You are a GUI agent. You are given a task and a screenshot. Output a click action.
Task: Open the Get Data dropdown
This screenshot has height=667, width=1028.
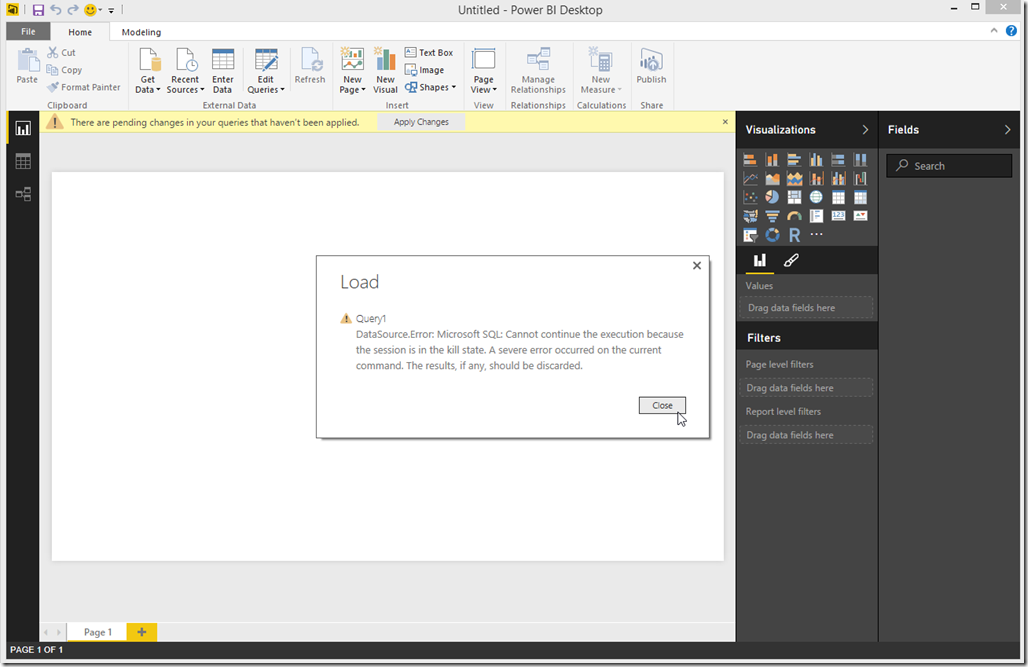[x=148, y=71]
